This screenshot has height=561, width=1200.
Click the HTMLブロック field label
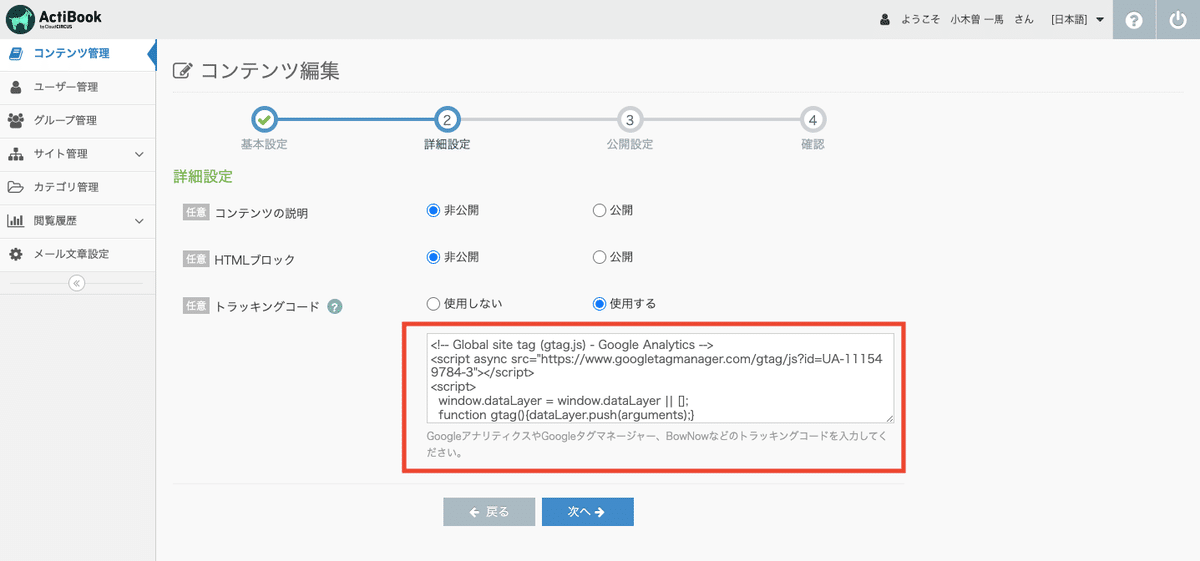[255, 260]
